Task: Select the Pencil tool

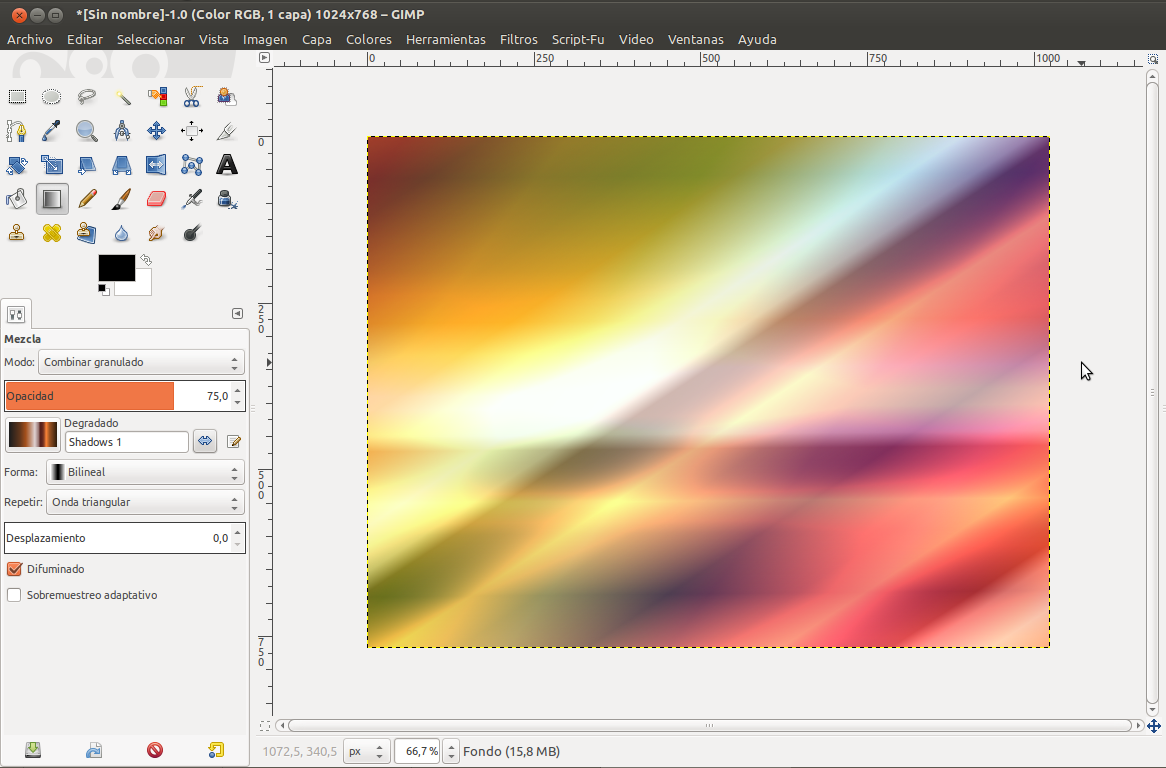Action: tap(87, 199)
